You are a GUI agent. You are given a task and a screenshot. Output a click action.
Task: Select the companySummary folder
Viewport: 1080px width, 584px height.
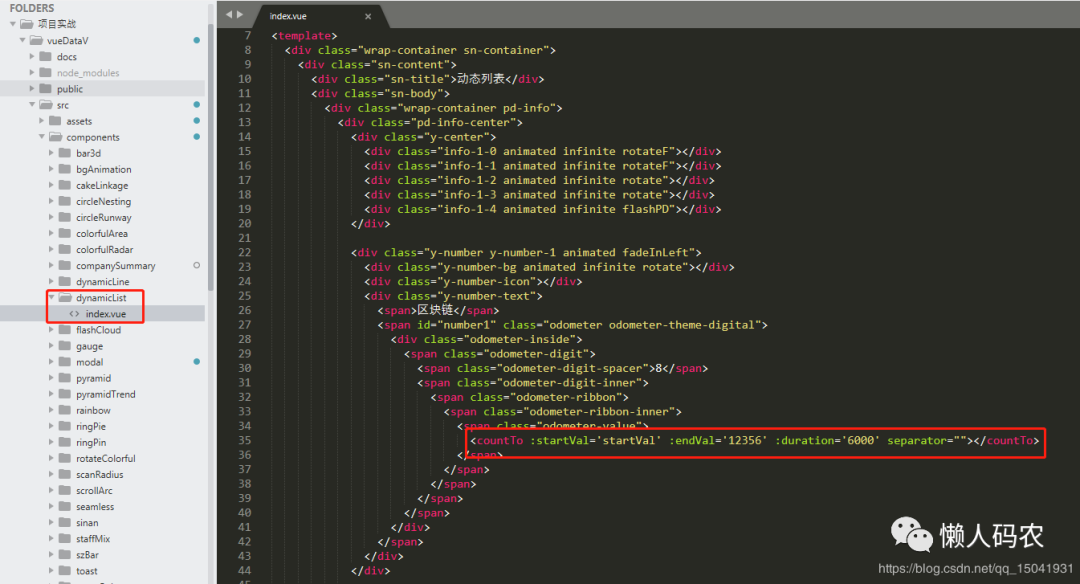[x=116, y=266]
